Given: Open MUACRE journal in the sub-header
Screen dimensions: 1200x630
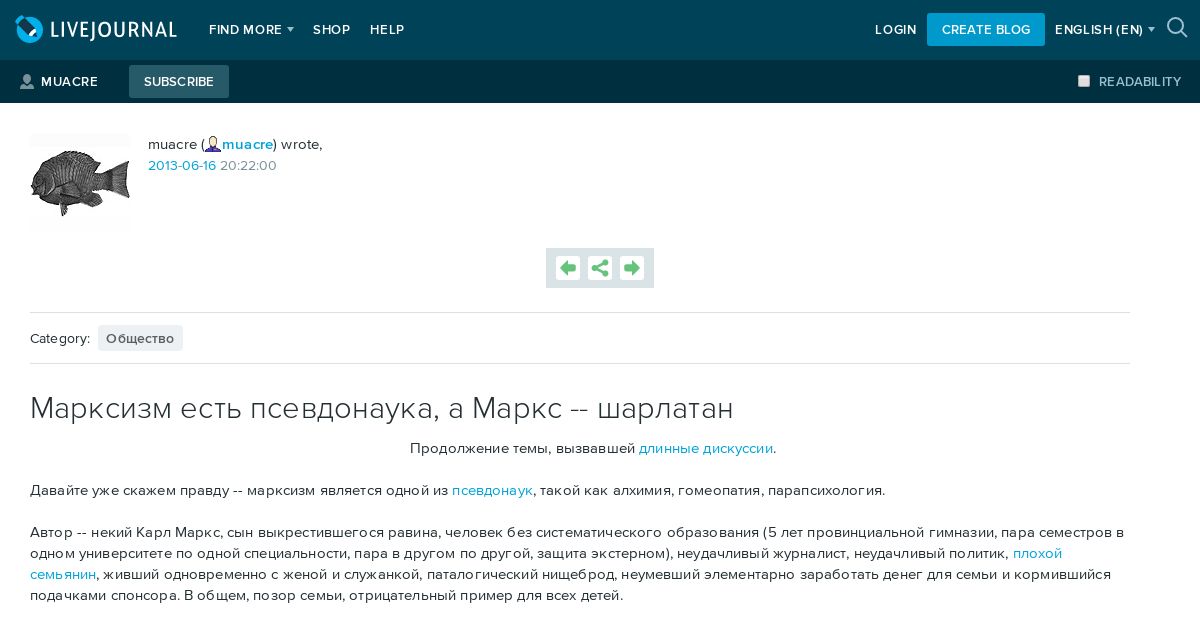Looking at the screenshot, I should coord(59,82).
